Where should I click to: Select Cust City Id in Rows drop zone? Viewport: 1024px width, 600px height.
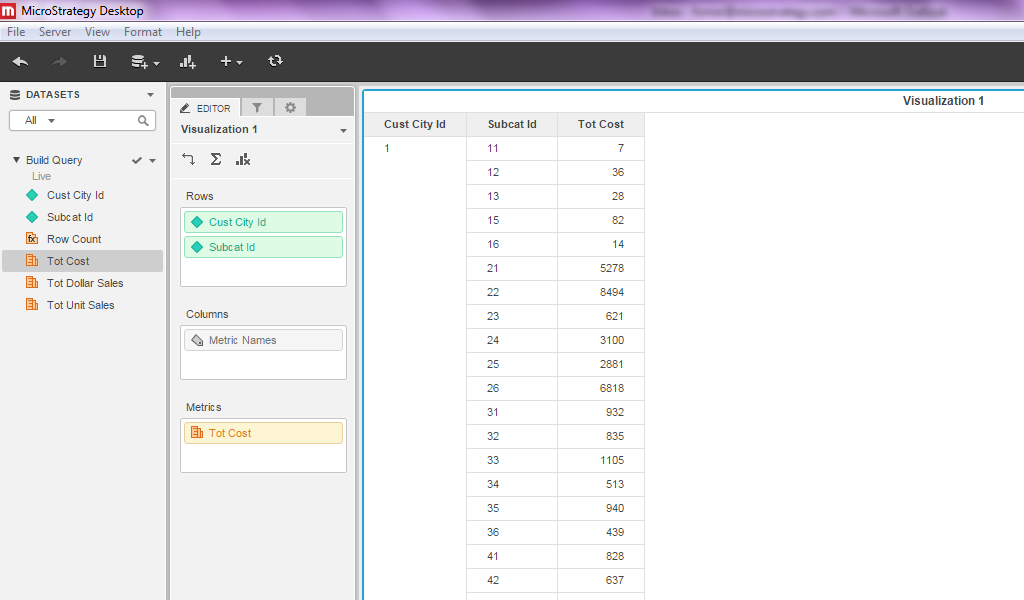click(x=263, y=222)
